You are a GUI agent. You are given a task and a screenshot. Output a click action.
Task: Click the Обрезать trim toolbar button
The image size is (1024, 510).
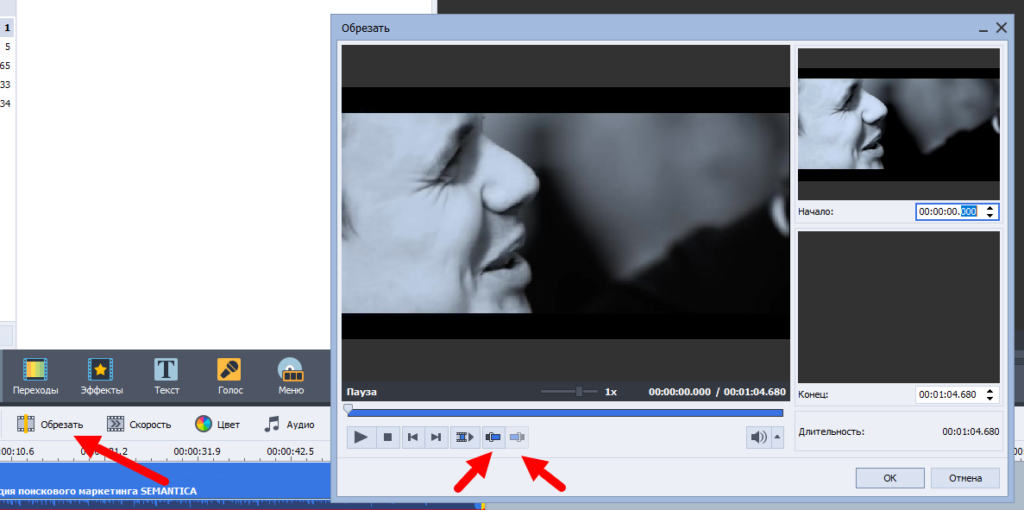[50, 424]
